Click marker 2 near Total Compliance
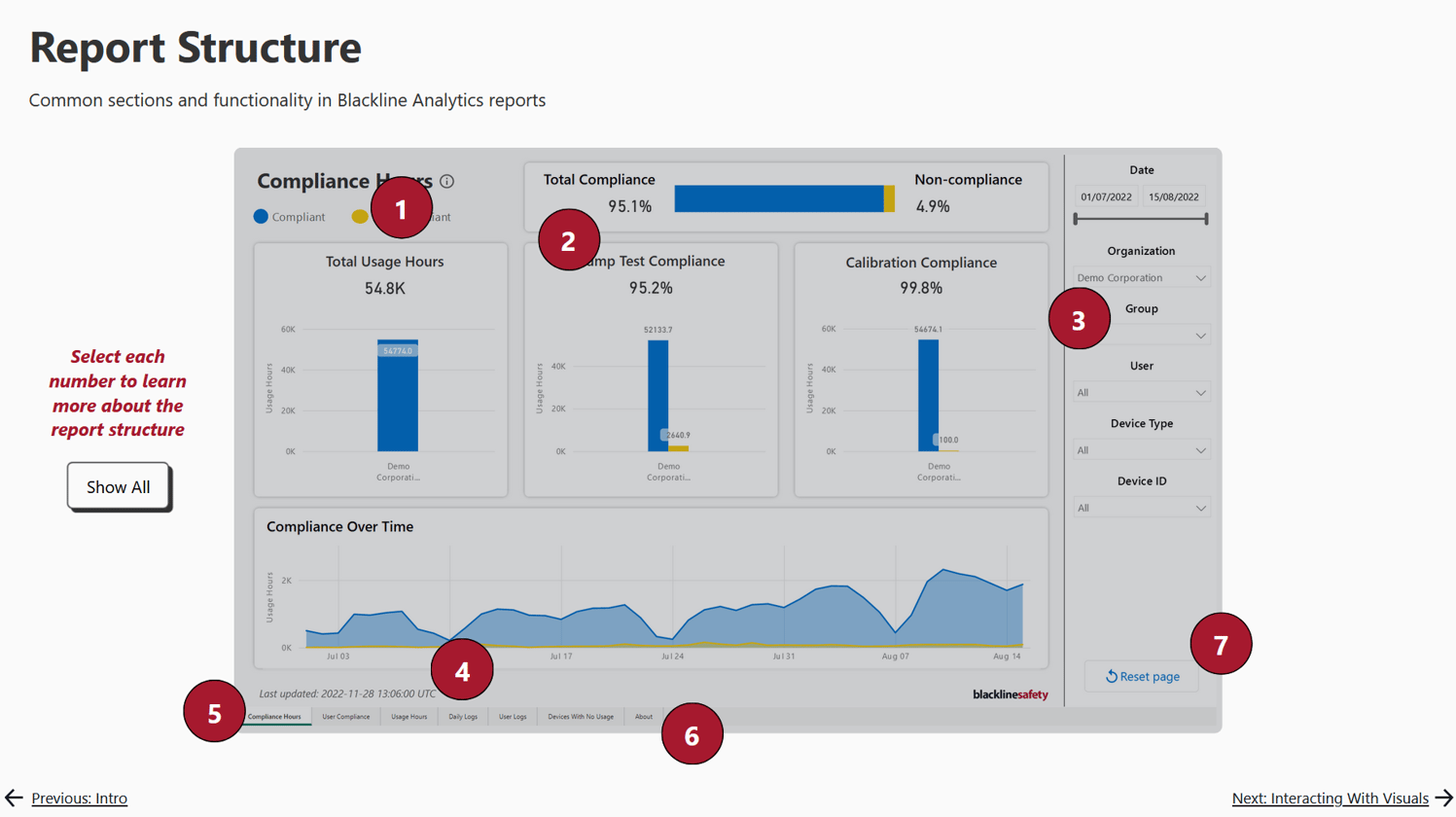This screenshot has width=1456, height=817. pos(569,240)
